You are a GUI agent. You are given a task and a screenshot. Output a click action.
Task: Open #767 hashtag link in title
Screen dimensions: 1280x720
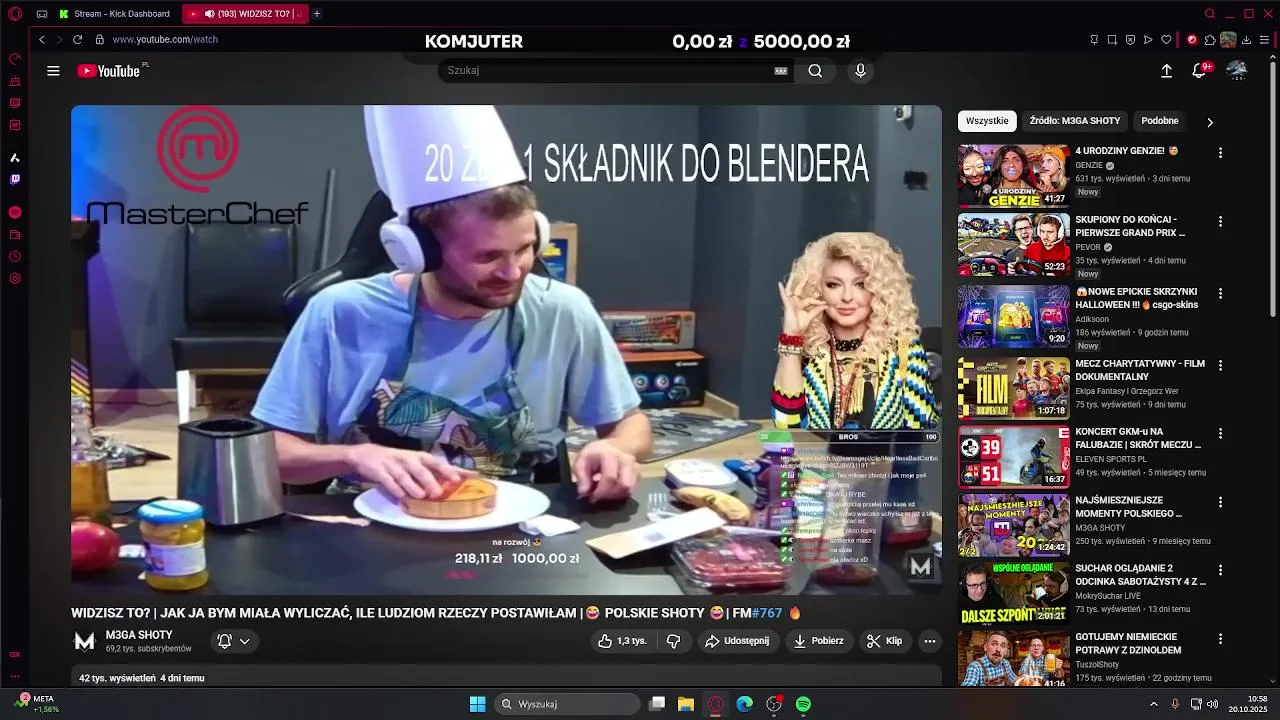[767, 613]
